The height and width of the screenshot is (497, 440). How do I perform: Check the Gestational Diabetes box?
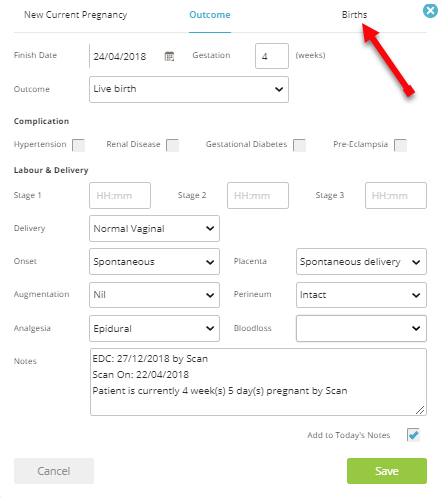tap(299, 145)
